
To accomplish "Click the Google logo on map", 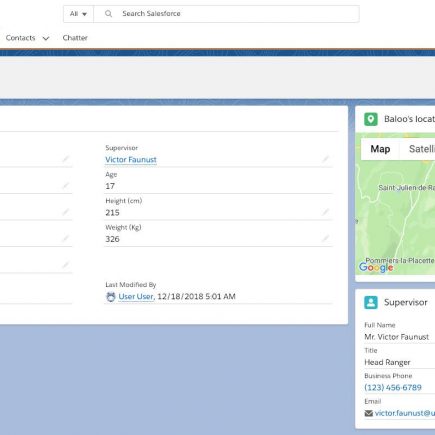I will [x=376, y=267].
